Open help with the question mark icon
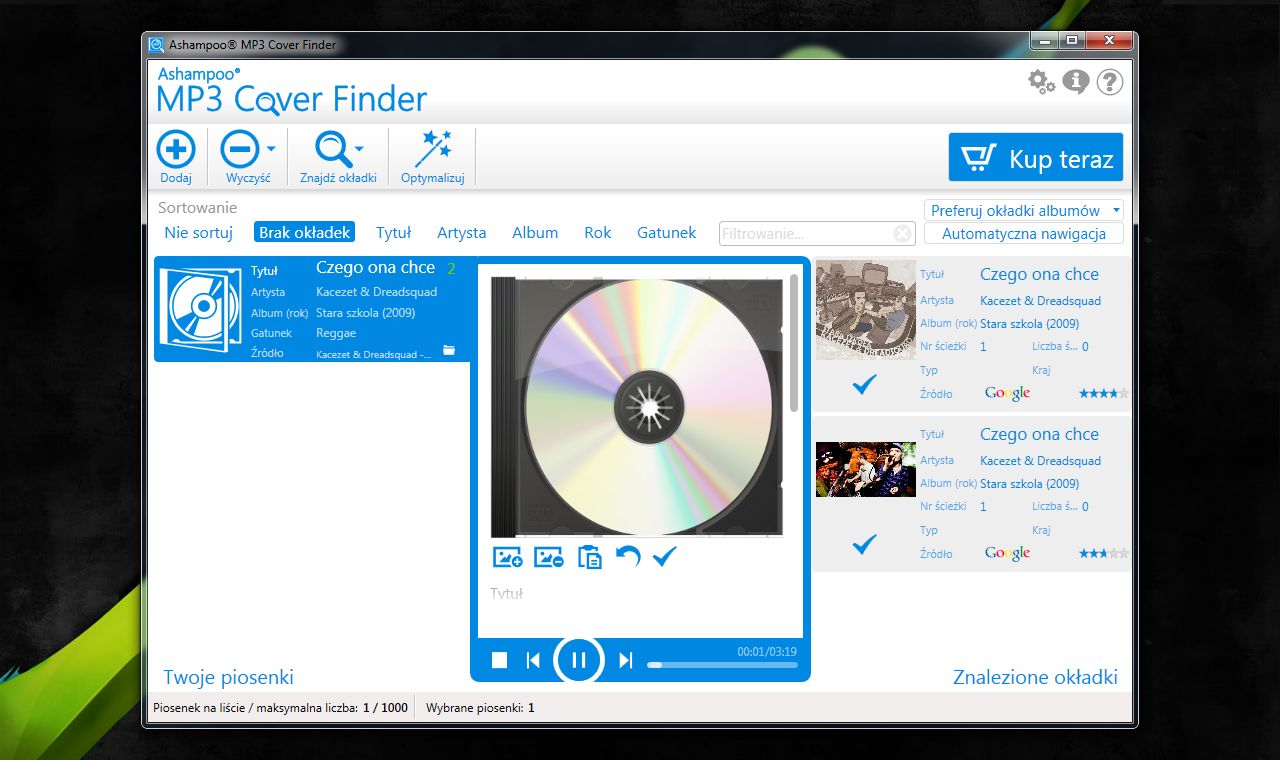Screen dimensions: 1280x760 click(x=1110, y=82)
